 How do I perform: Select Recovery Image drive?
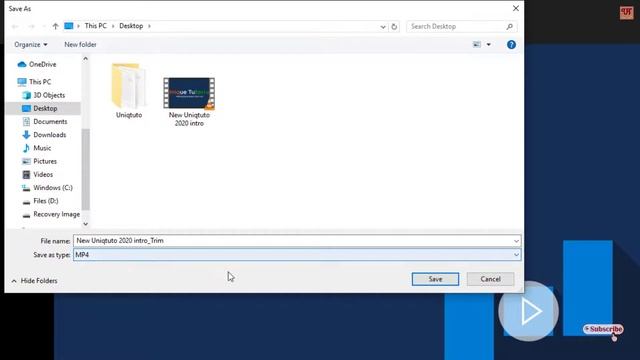56,214
